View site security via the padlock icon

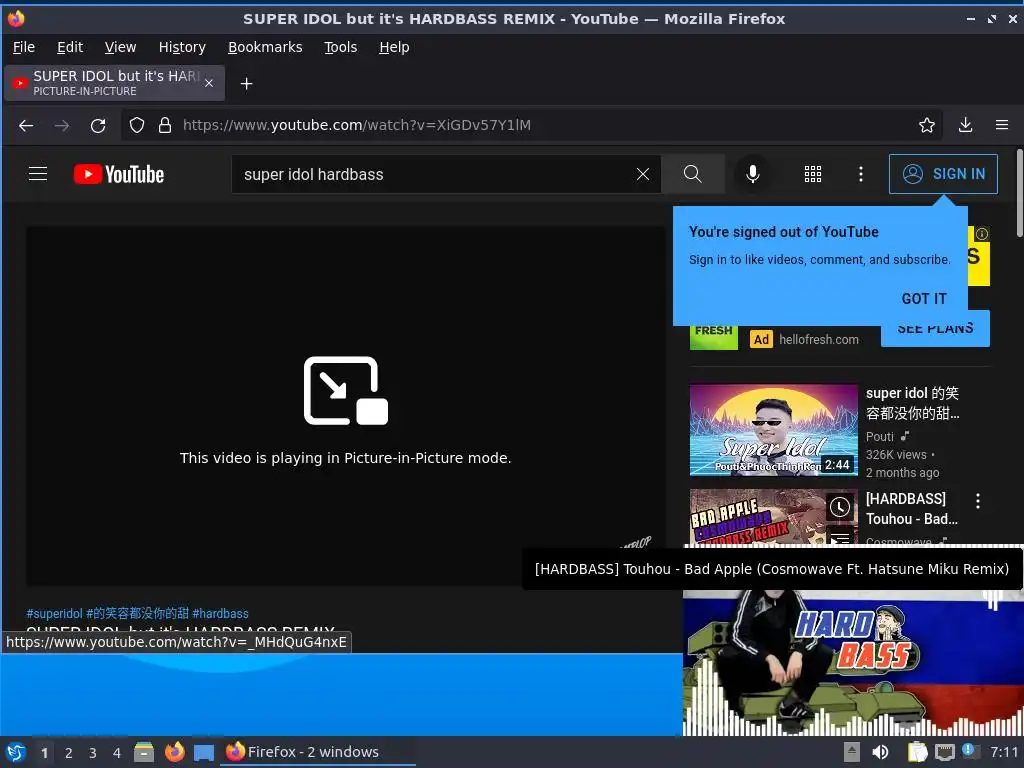coord(165,125)
